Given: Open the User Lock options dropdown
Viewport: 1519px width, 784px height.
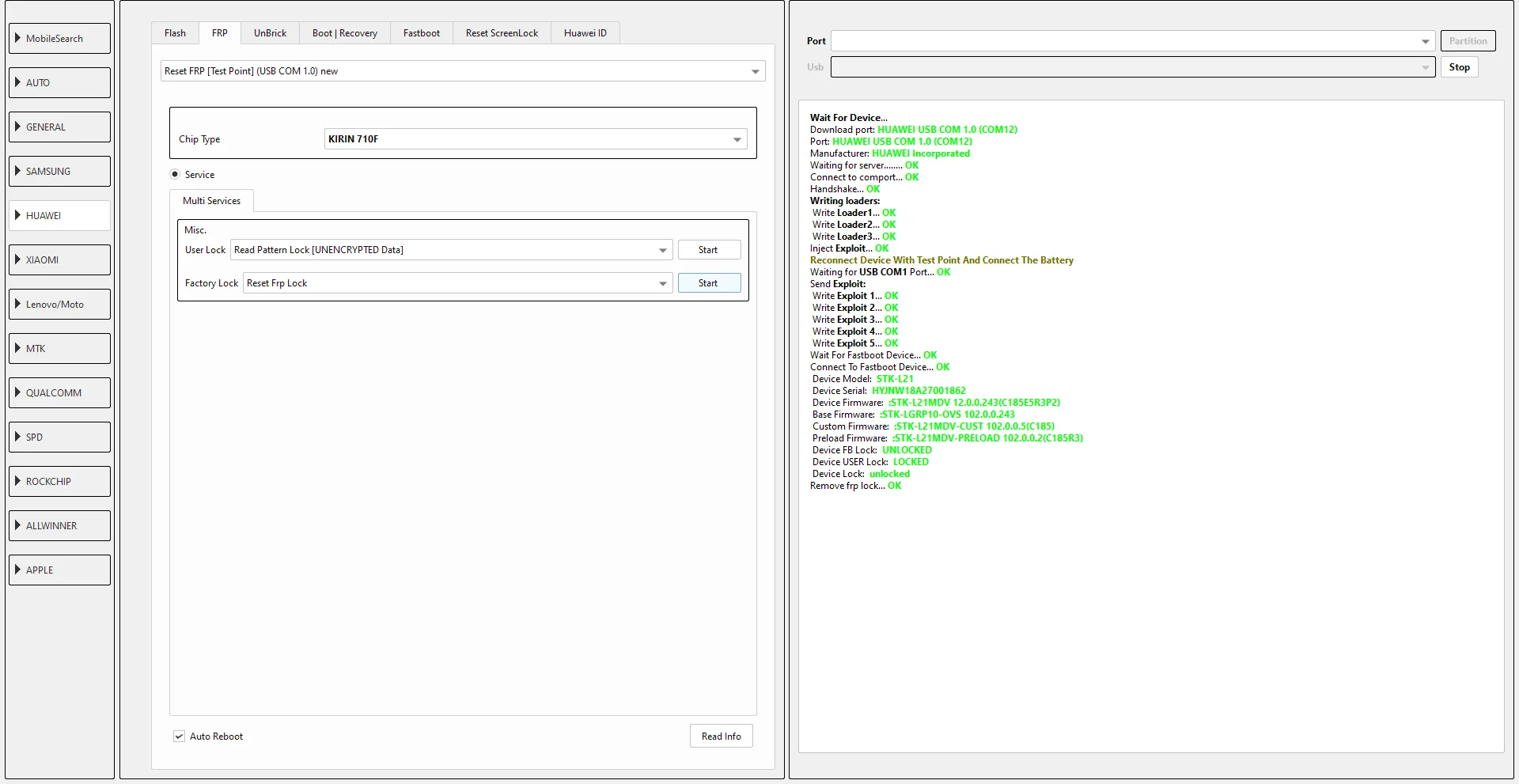Looking at the screenshot, I should click(662, 250).
